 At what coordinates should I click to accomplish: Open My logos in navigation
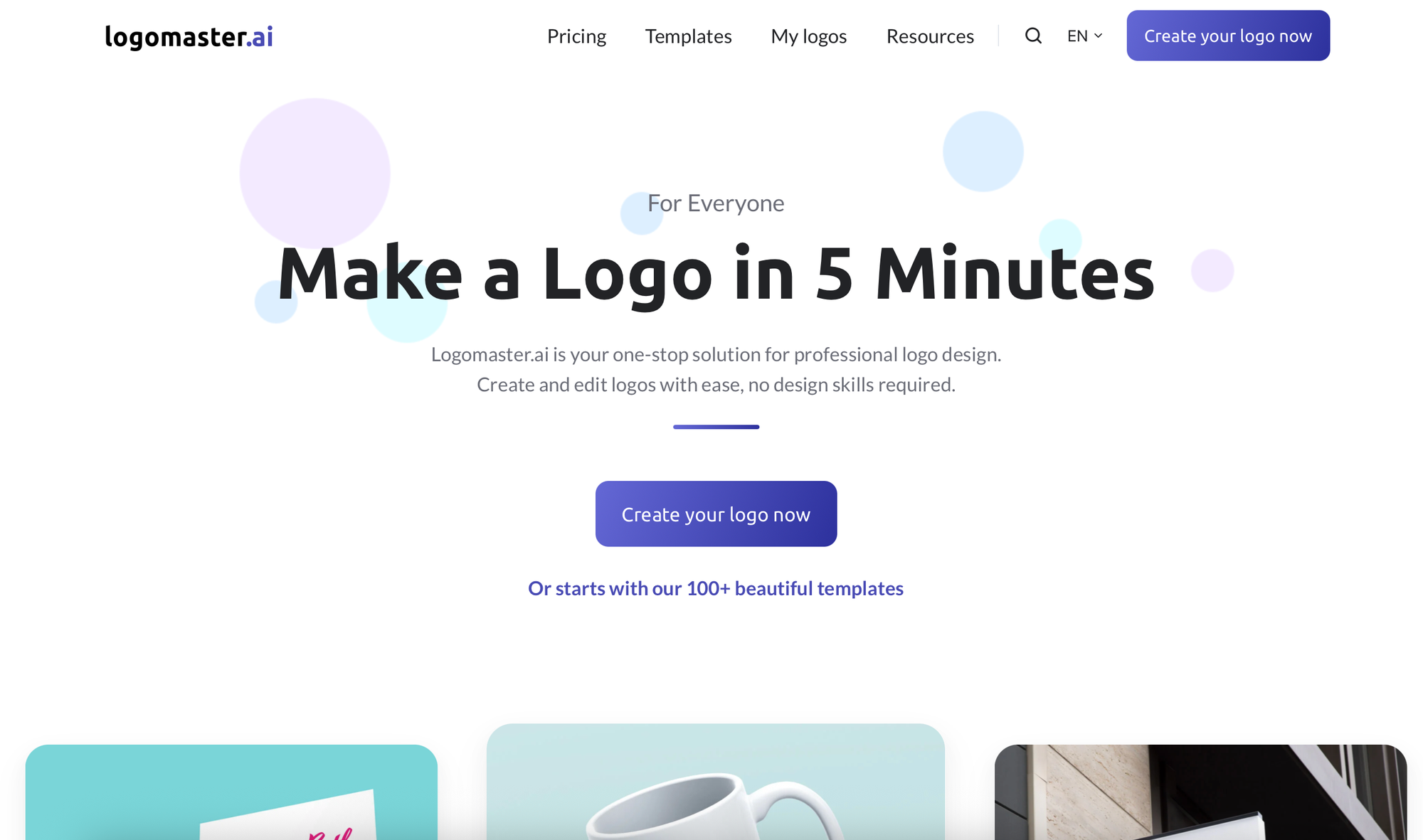(x=809, y=36)
